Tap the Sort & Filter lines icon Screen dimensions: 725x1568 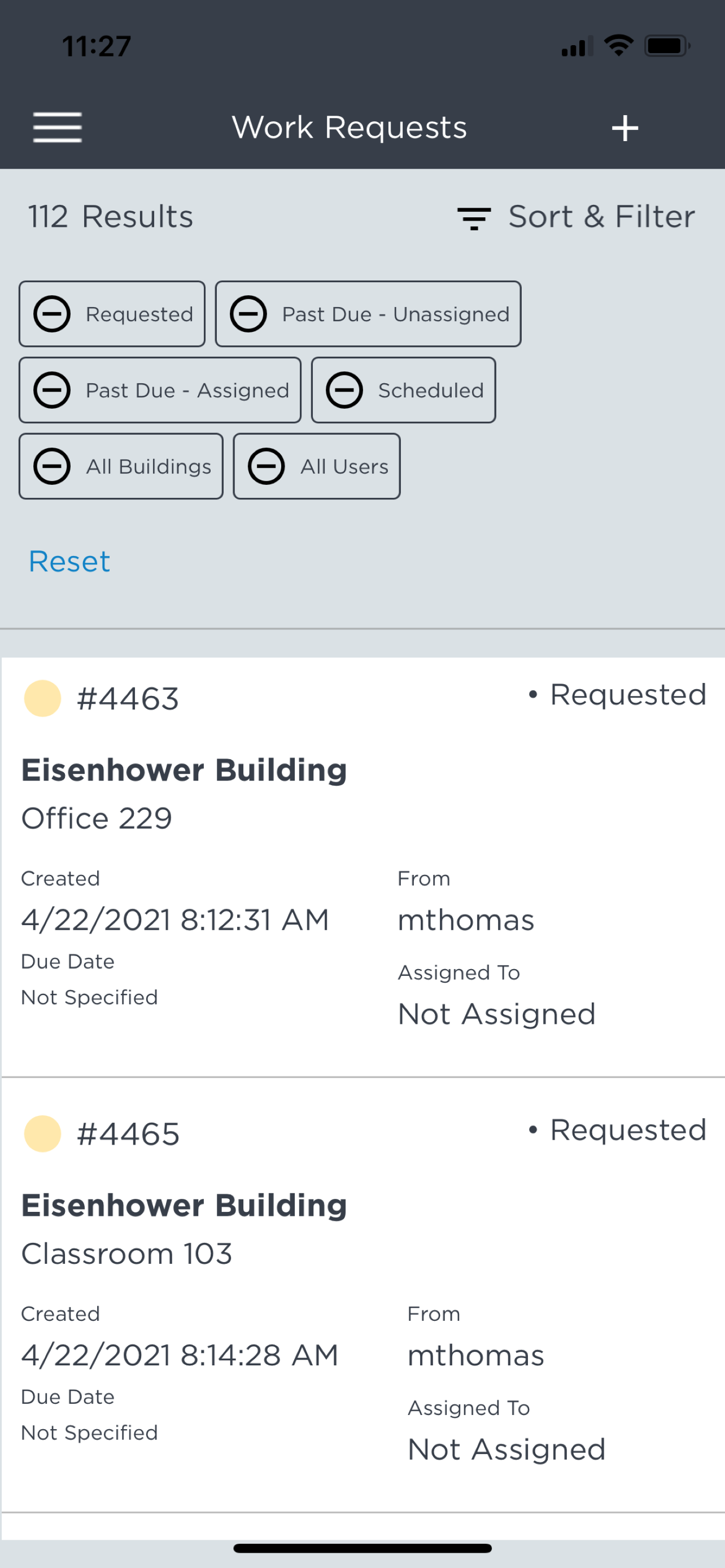click(x=474, y=218)
